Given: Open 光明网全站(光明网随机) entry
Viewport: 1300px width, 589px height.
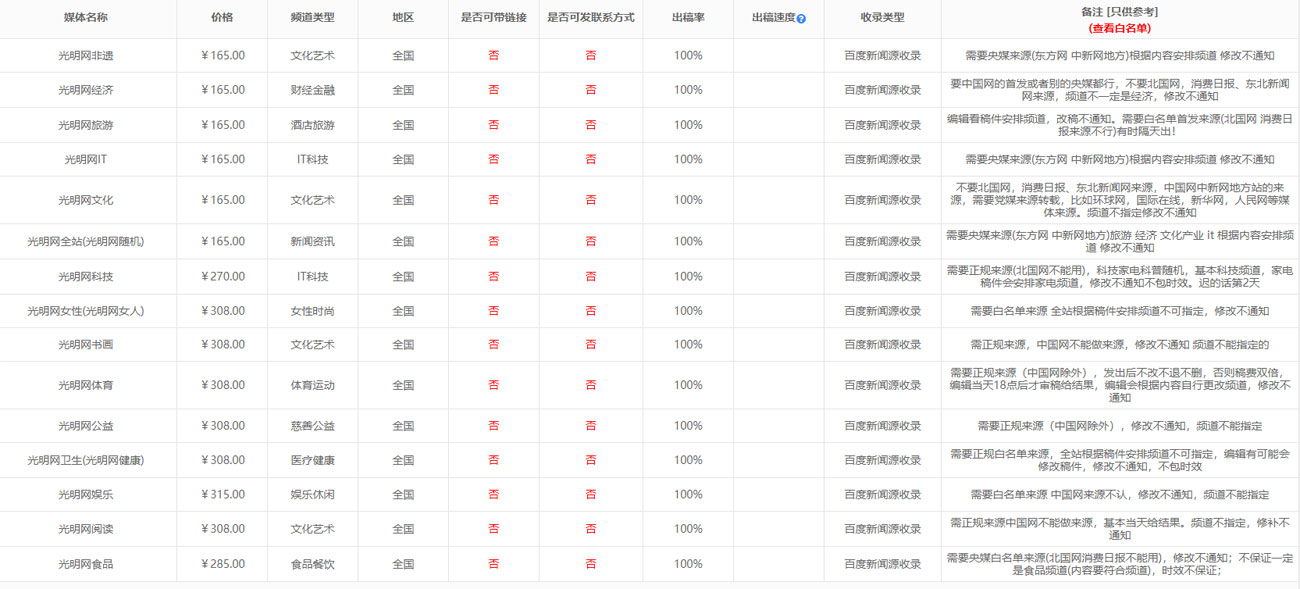Looking at the screenshot, I should point(85,241).
